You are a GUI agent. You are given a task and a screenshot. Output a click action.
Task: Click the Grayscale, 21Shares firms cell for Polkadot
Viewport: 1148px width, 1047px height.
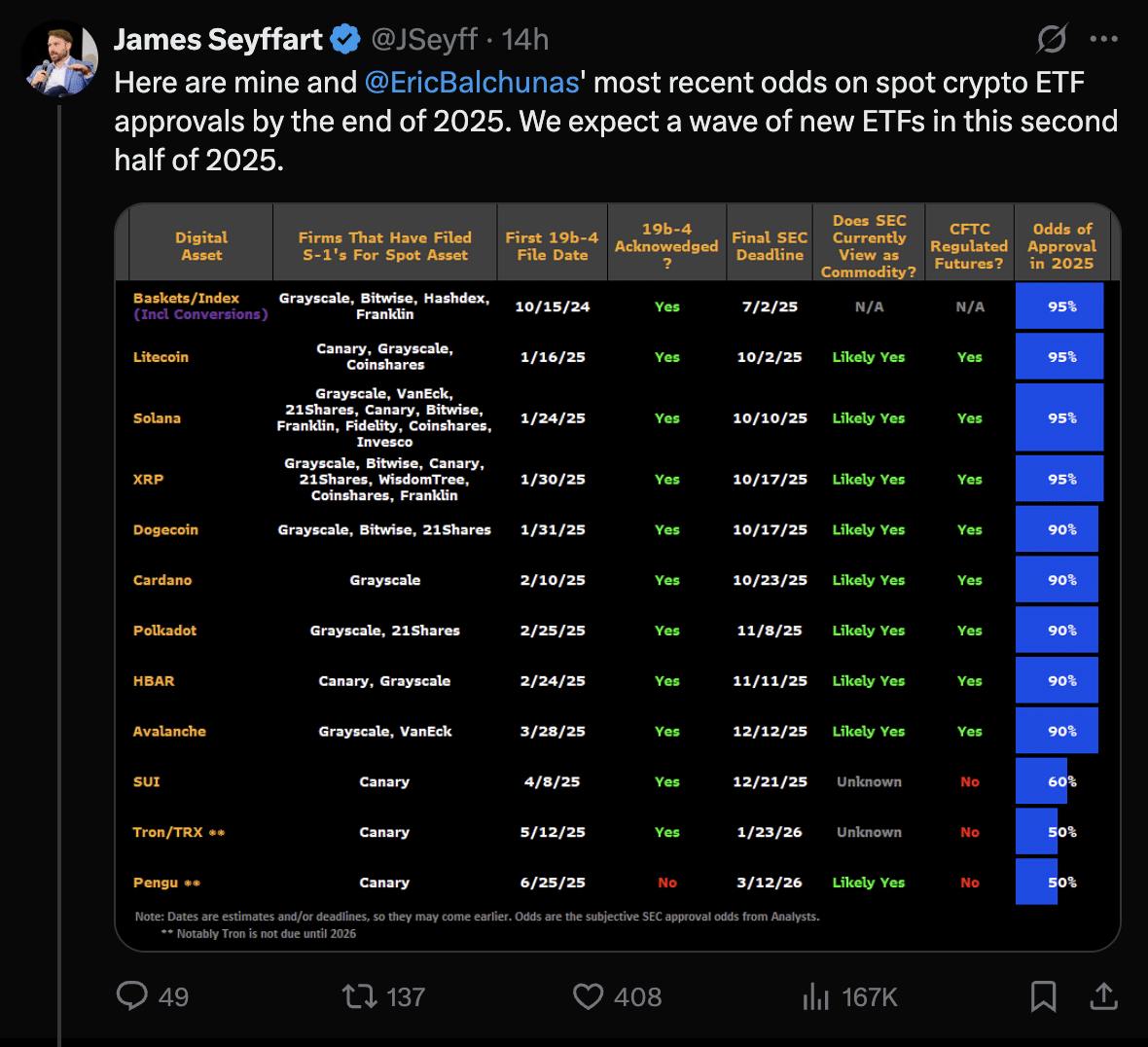tap(385, 631)
